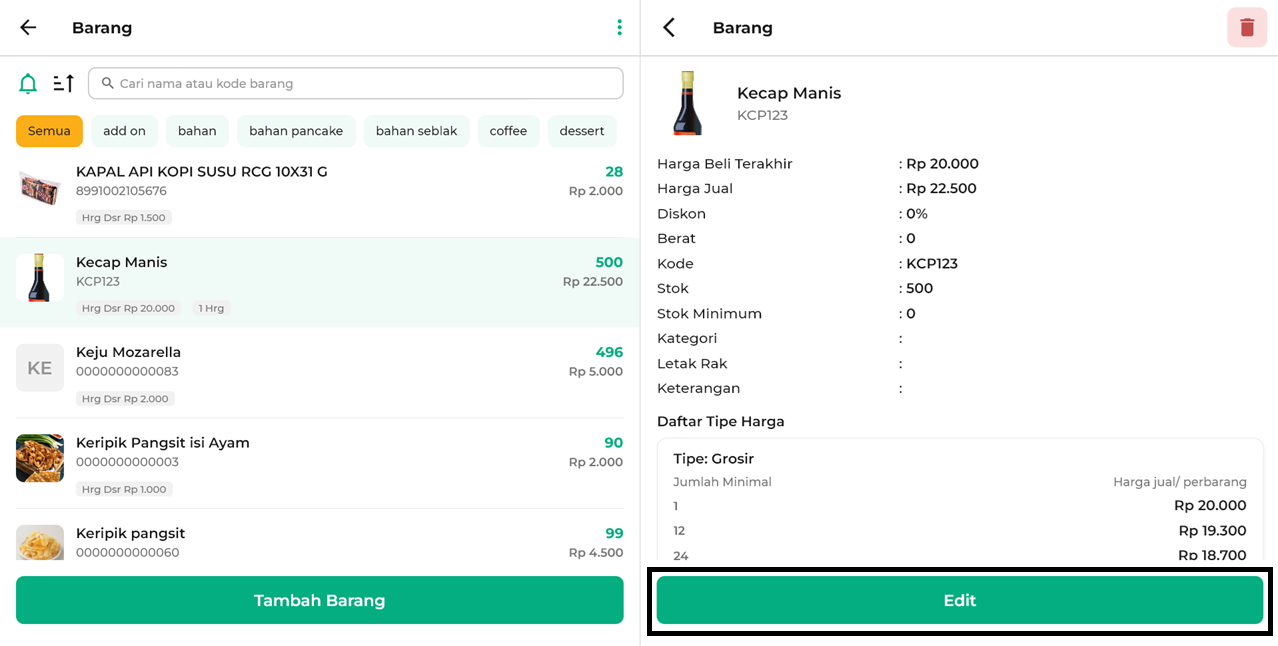
Task: Filter by add on category
Action: (x=124, y=131)
